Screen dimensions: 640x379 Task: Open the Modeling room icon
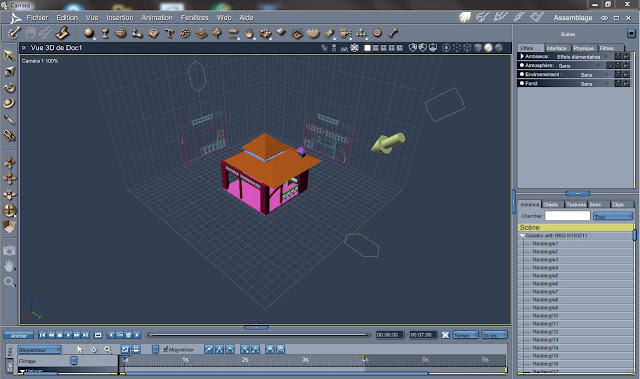tap(482, 17)
